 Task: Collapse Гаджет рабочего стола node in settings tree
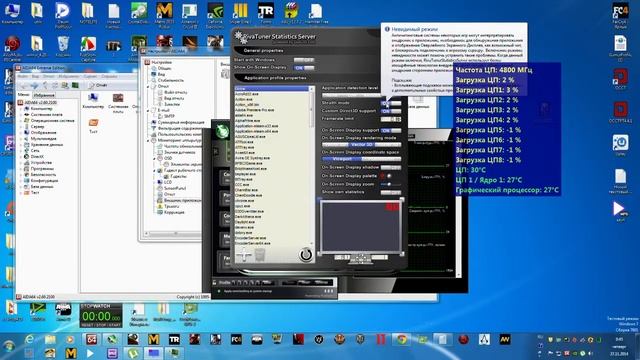point(155,170)
